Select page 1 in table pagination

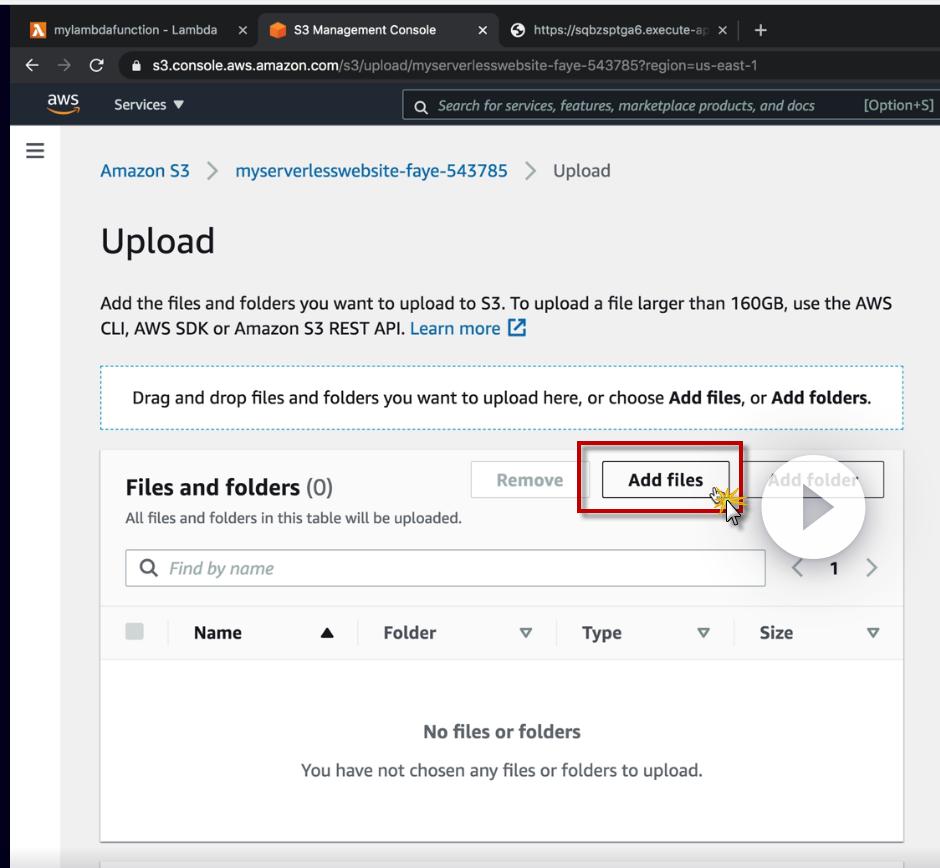[x=834, y=568]
